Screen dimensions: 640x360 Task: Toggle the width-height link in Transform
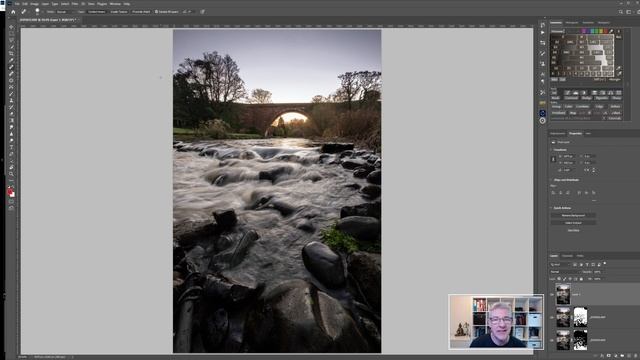click(553, 159)
